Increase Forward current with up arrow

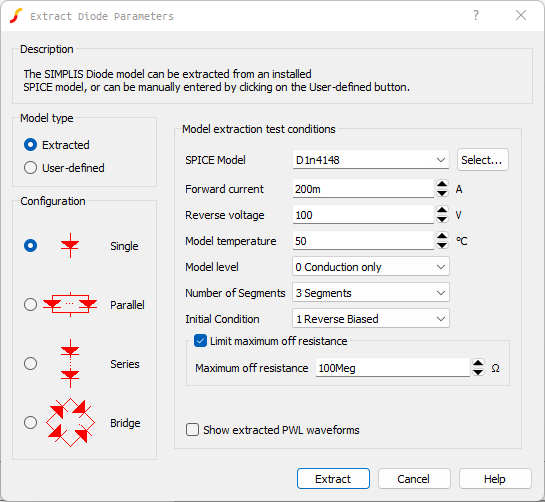pyautogui.click(x=442, y=184)
